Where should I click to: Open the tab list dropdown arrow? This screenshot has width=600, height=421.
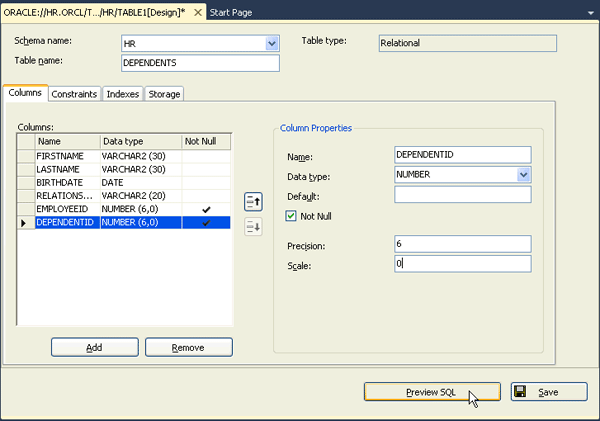pos(591,13)
